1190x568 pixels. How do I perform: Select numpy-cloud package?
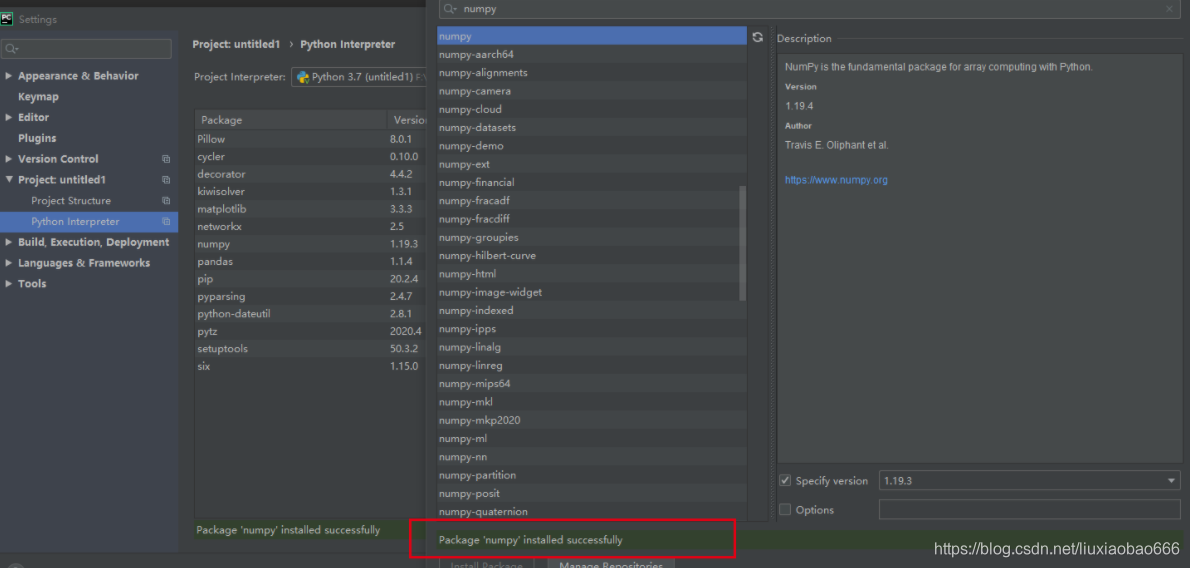591,109
